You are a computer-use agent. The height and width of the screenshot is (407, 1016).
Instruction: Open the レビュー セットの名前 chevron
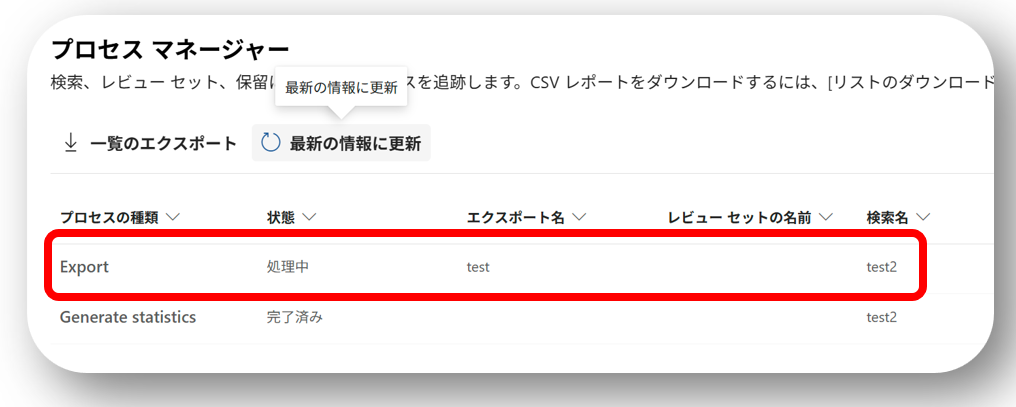point(826,217)
